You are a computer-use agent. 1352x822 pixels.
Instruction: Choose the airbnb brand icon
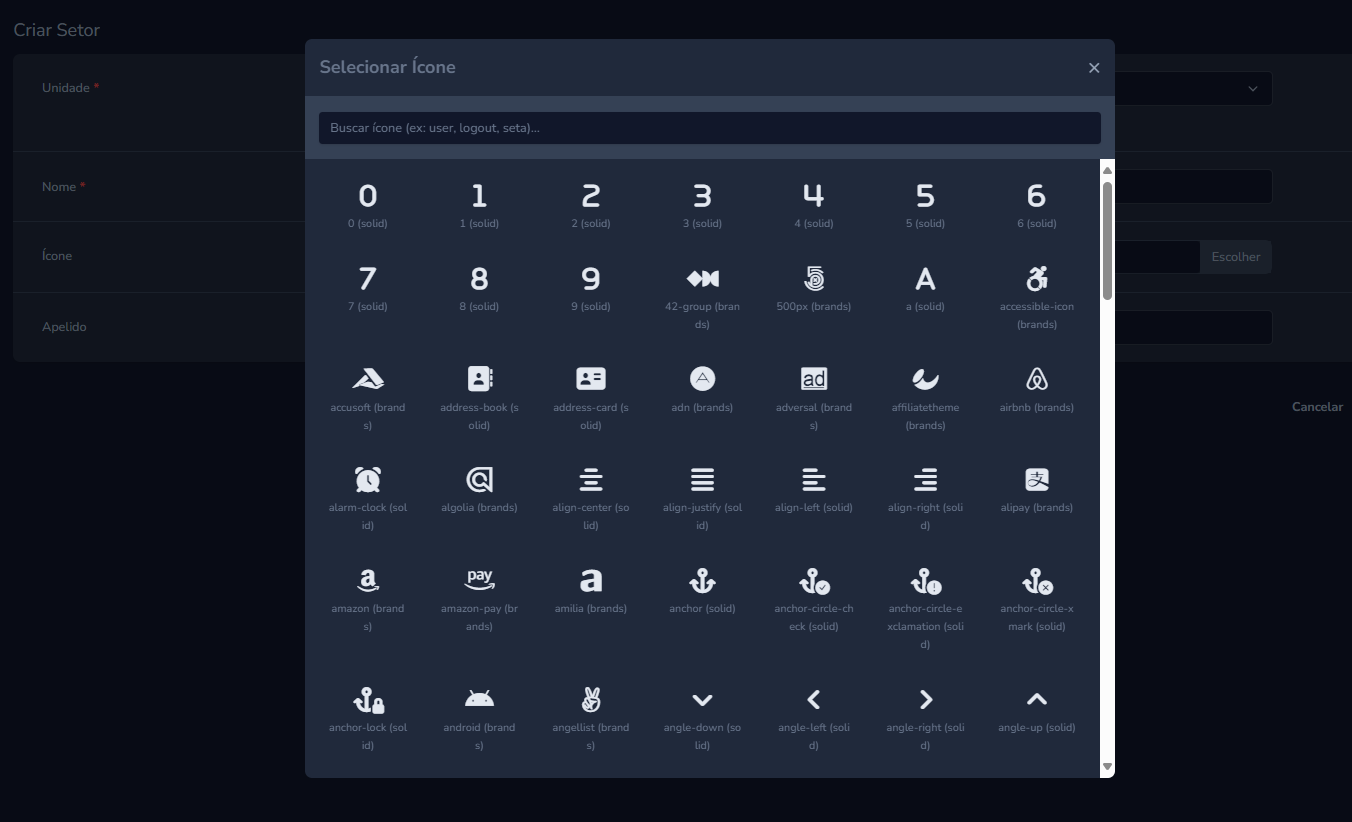[1036, 380]
